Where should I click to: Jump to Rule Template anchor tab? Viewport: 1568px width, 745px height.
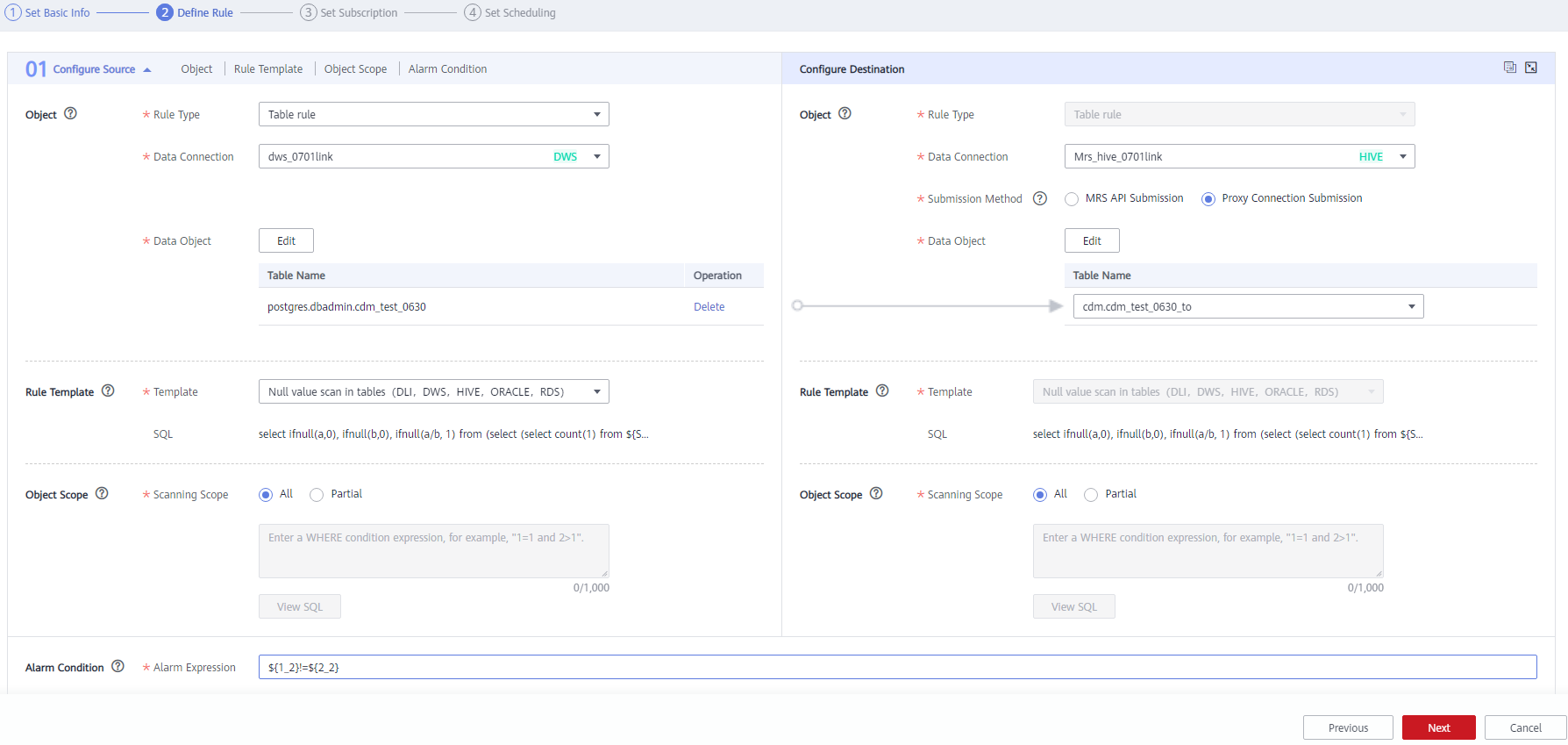click(x=268, y=68)
